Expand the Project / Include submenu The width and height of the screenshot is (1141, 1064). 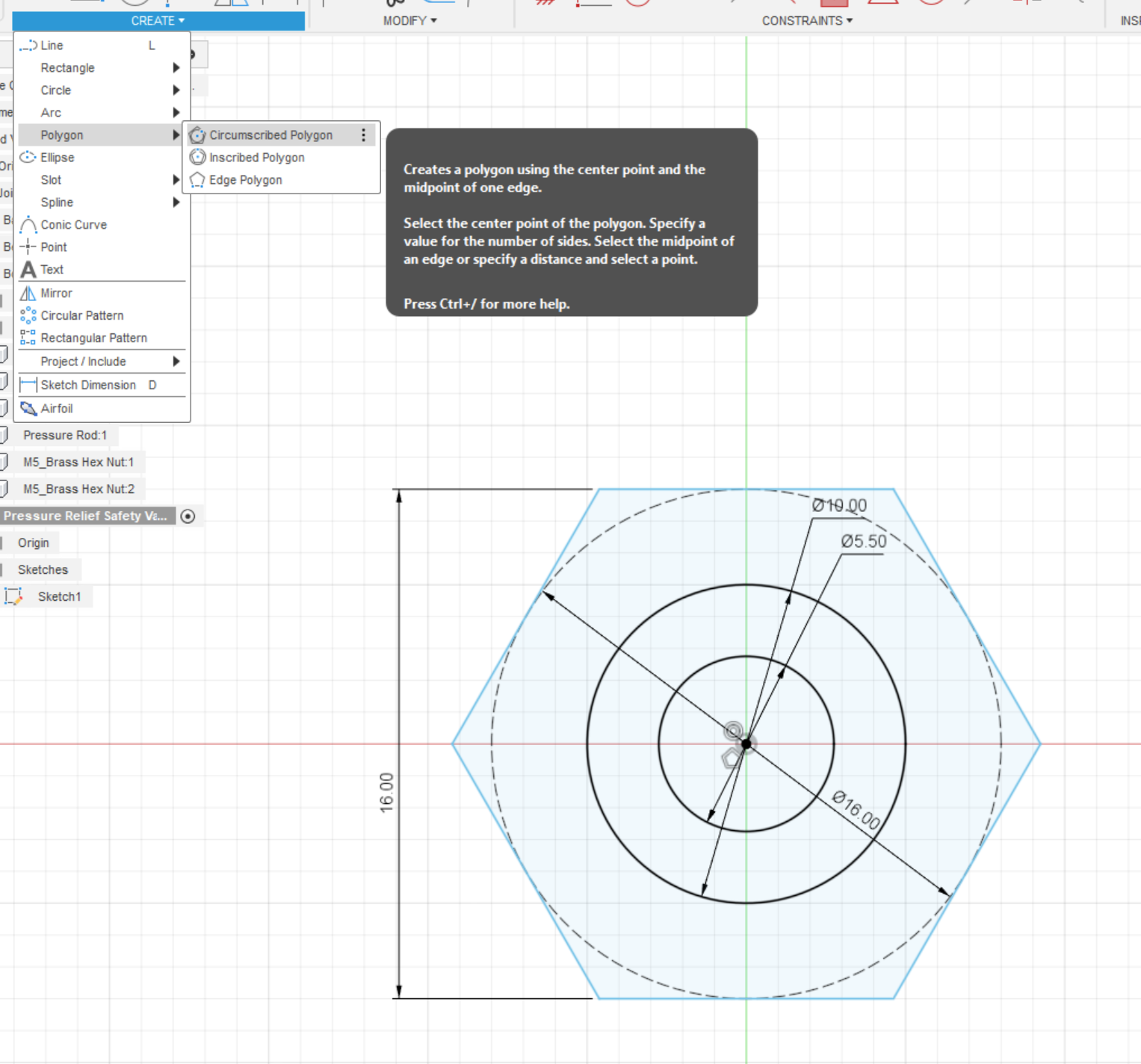tap(84, 361)
